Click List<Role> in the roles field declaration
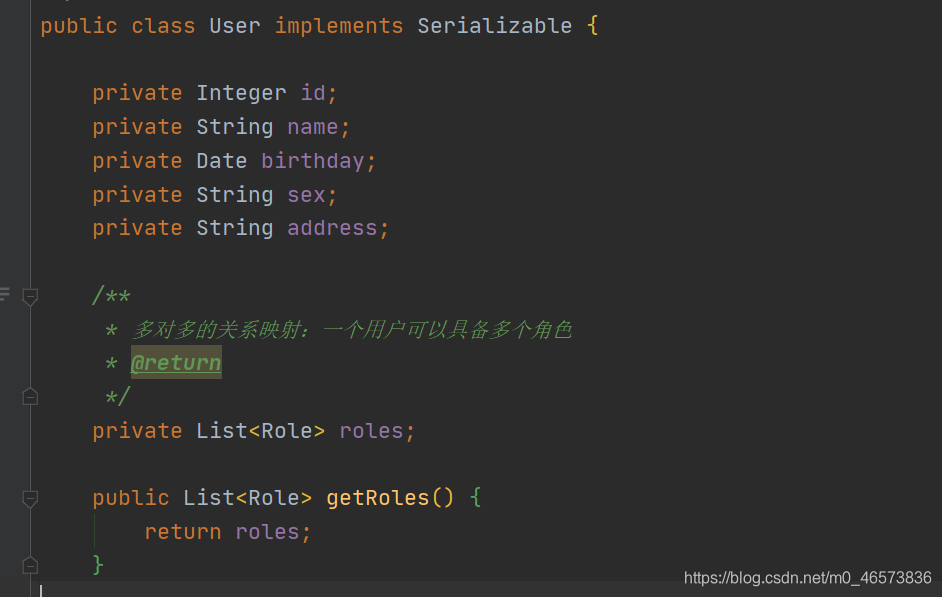 pyautogui.click(x=261, y=431)
